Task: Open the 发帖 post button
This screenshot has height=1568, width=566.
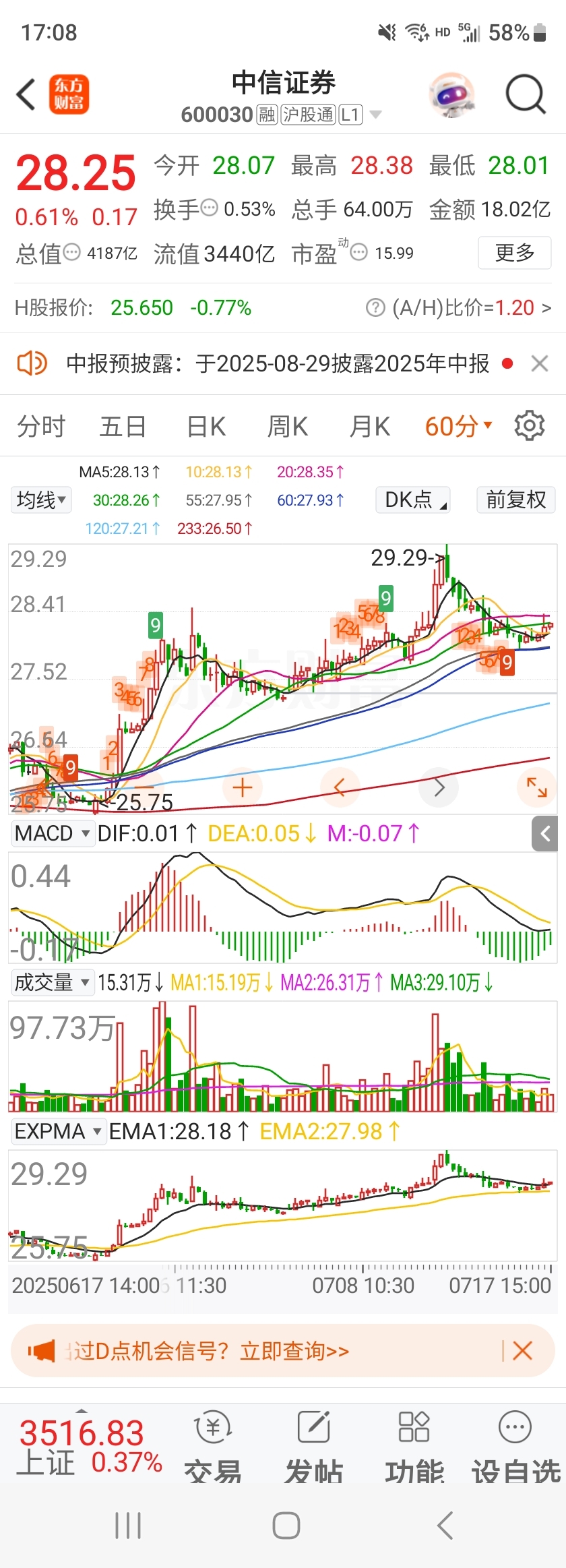Action: (313, 1447)
